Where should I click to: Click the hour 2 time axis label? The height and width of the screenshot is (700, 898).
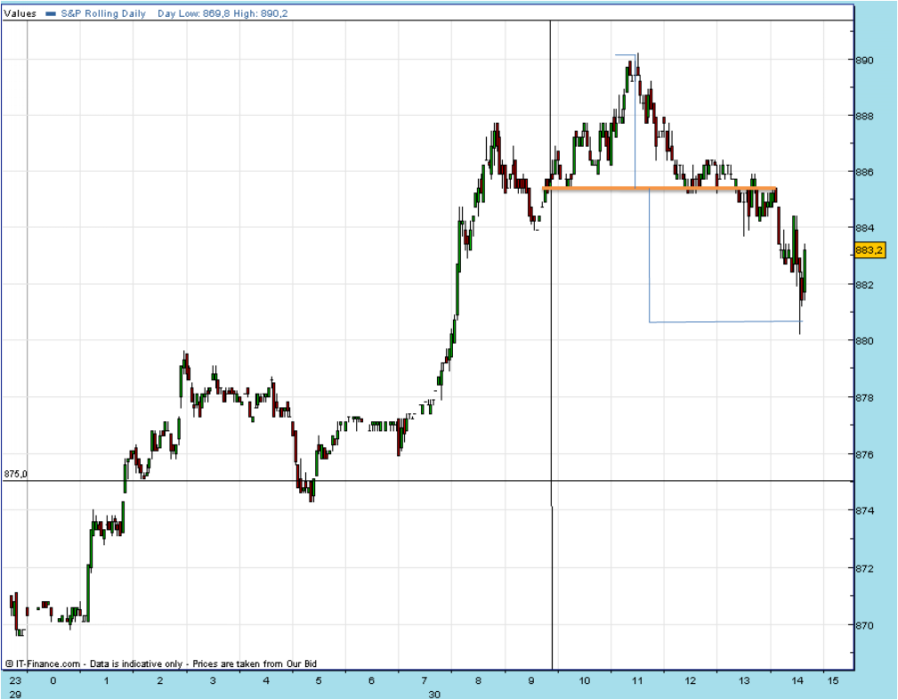(160, 681)
